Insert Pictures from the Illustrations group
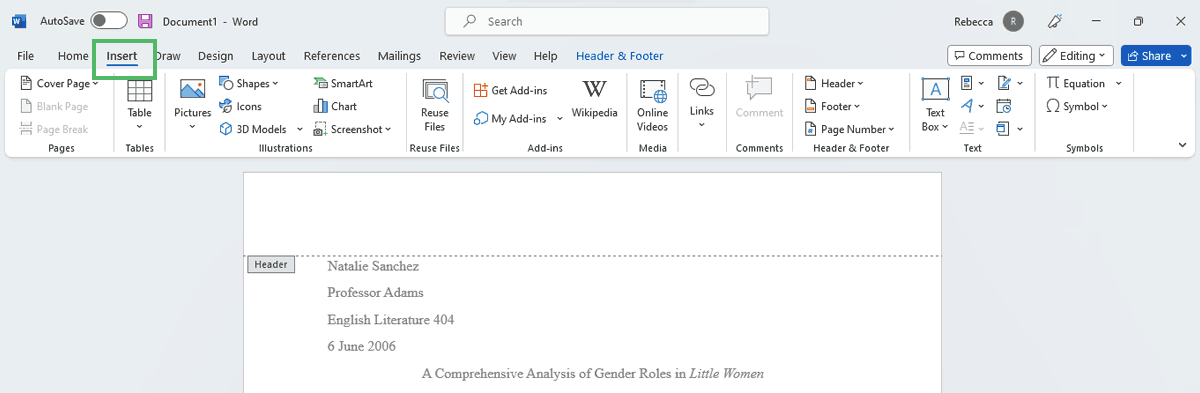 192,104
